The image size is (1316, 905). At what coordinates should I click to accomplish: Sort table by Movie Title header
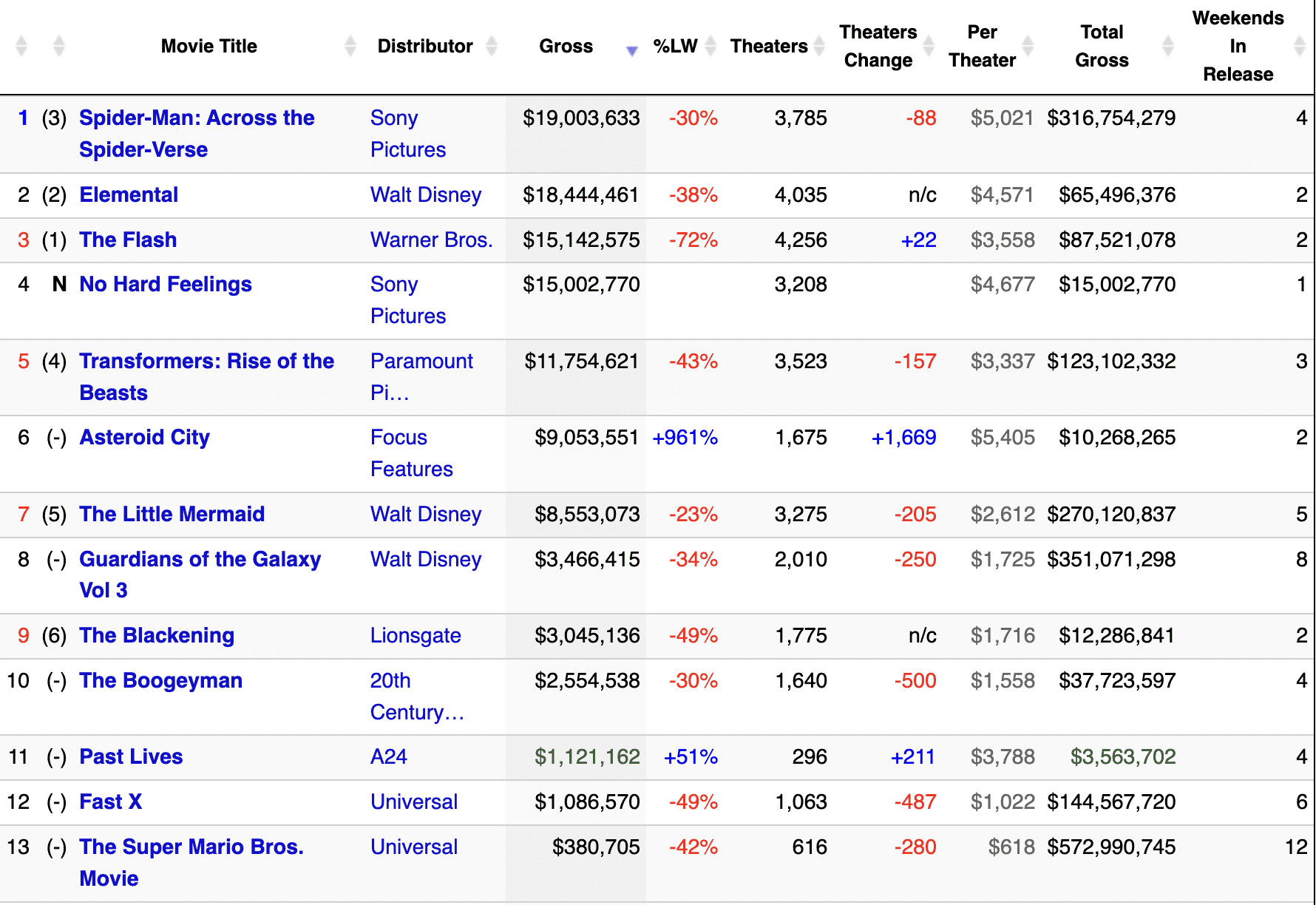[209, 46]
